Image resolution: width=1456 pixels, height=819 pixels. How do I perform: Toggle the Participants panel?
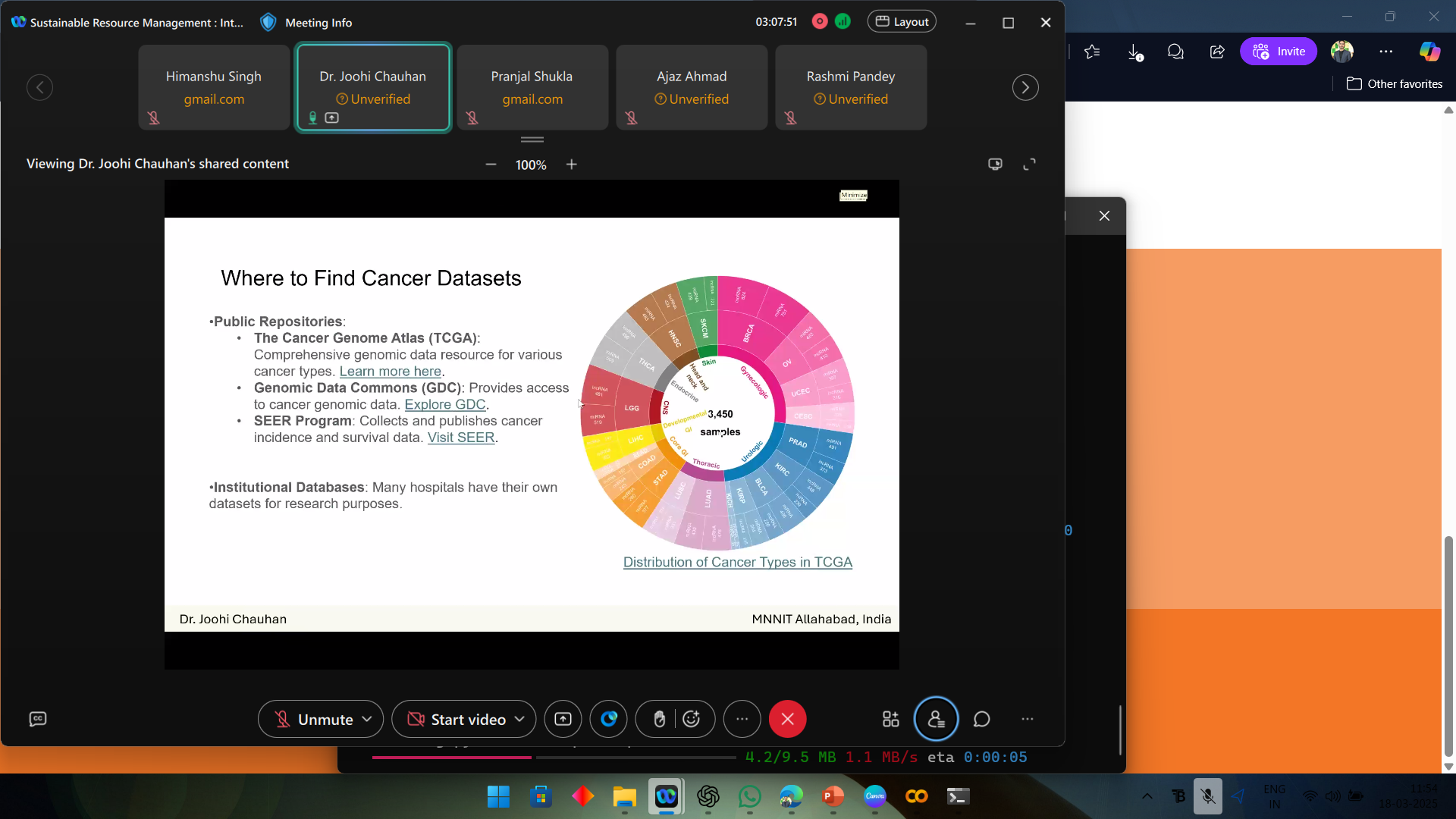pyautogui.click(x=937, y=719)
